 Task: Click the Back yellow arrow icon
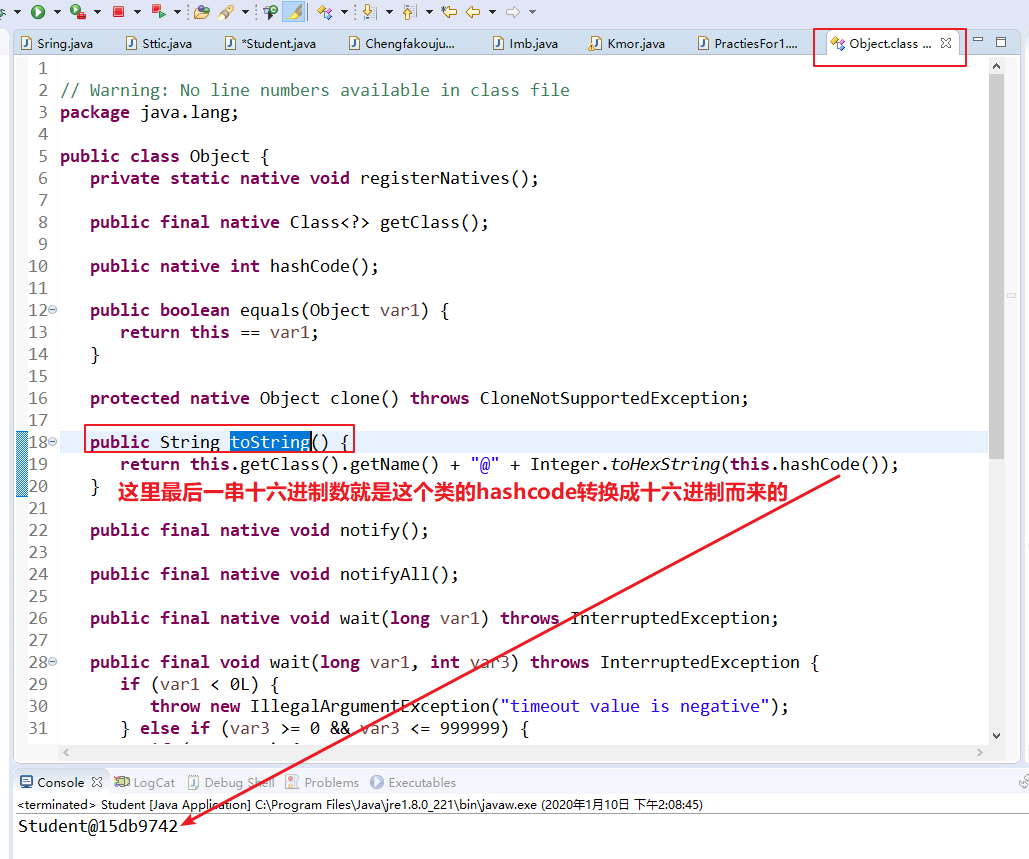472,12
